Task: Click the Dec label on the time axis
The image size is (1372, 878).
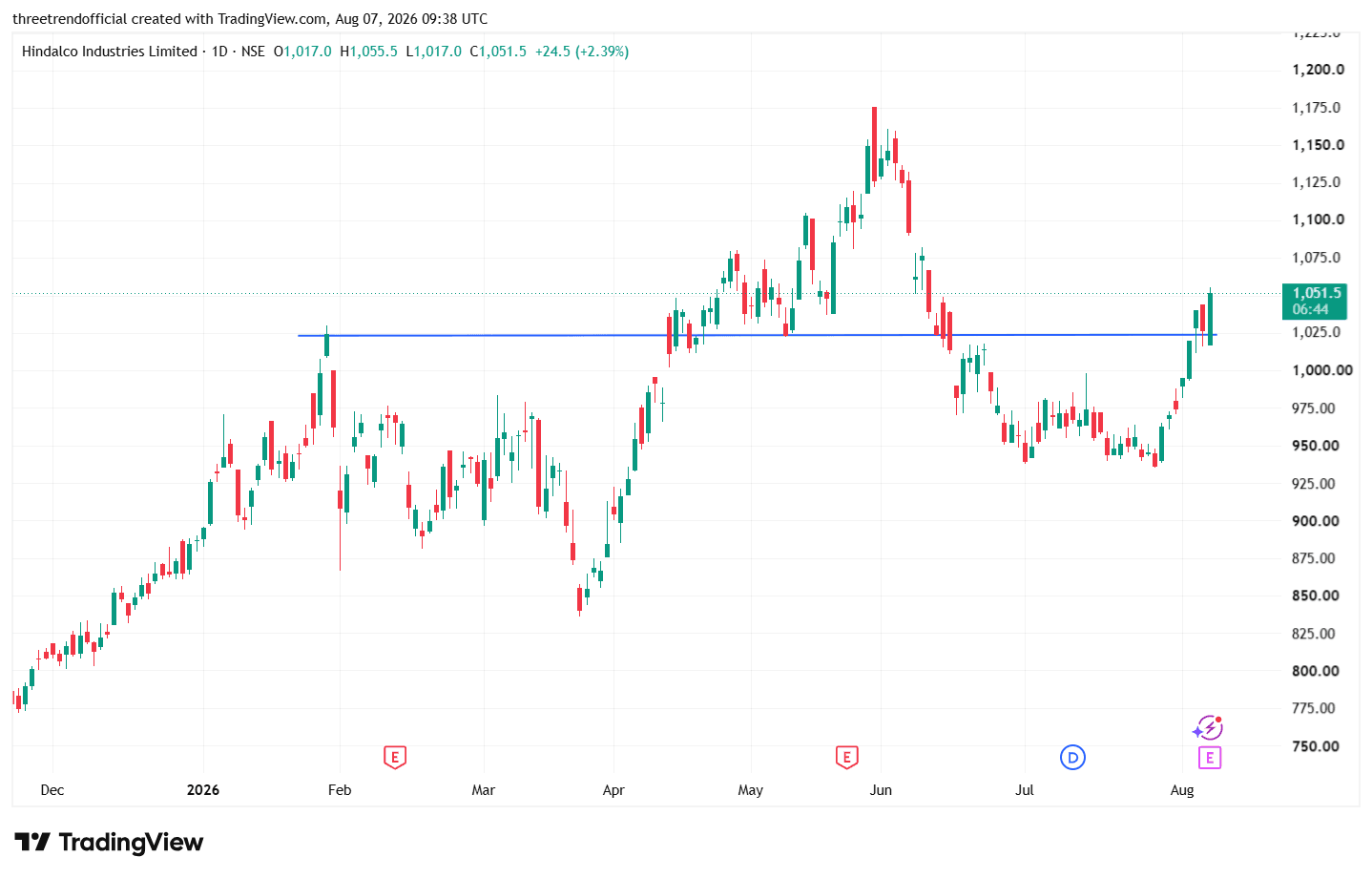Action: click(x=52, y=790)
